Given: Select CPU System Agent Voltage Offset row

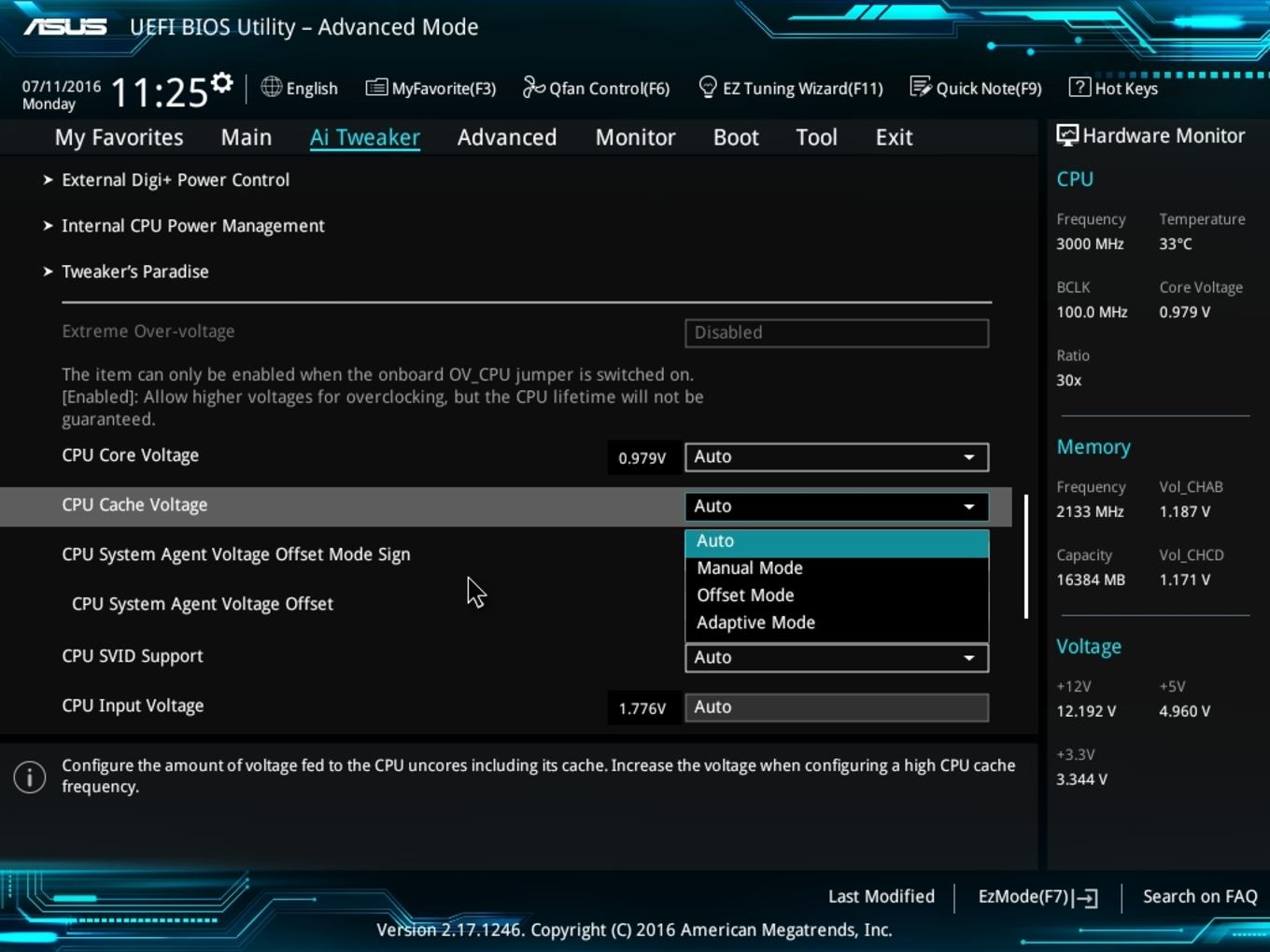Looking at the screenshot, I should [203, 604].
